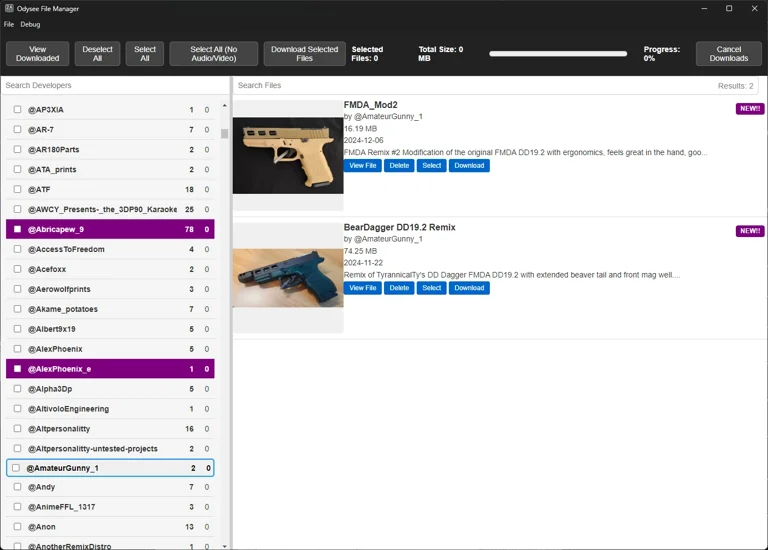Tick the @Abricapew_9 checkbox
This screenshot has width=768, height=550.
click(x=17, y=229)
